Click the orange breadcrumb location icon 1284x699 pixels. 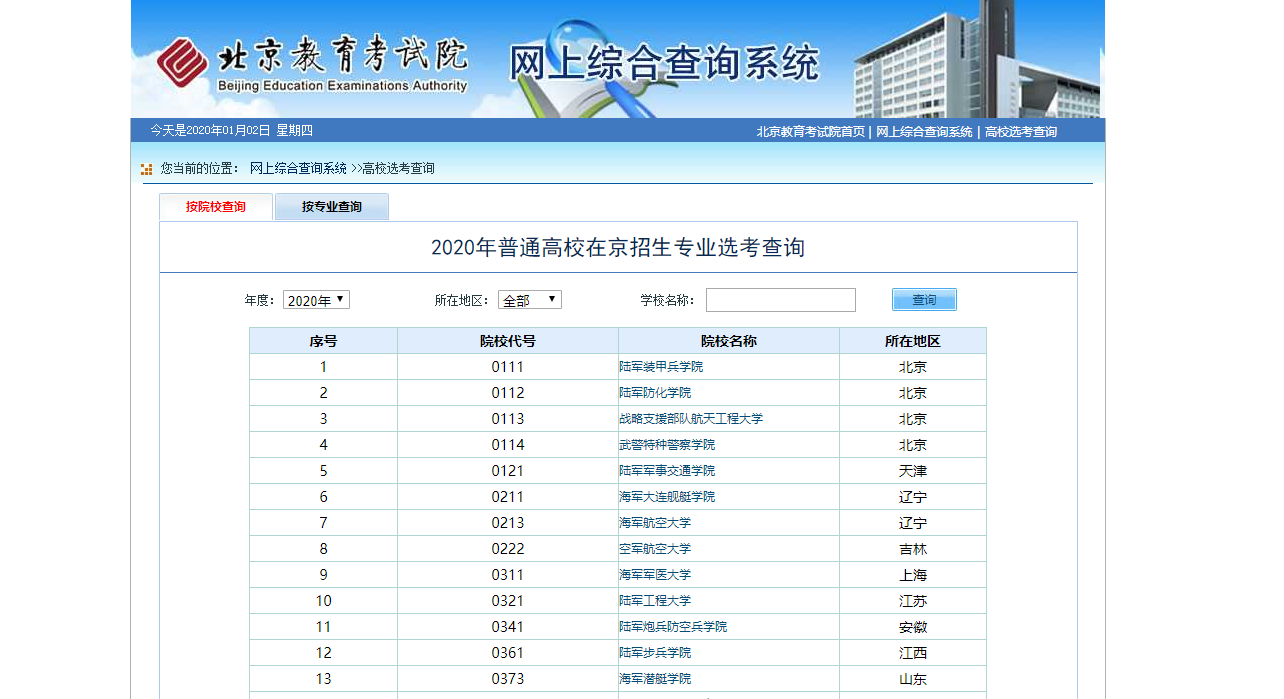click(146, 169)
